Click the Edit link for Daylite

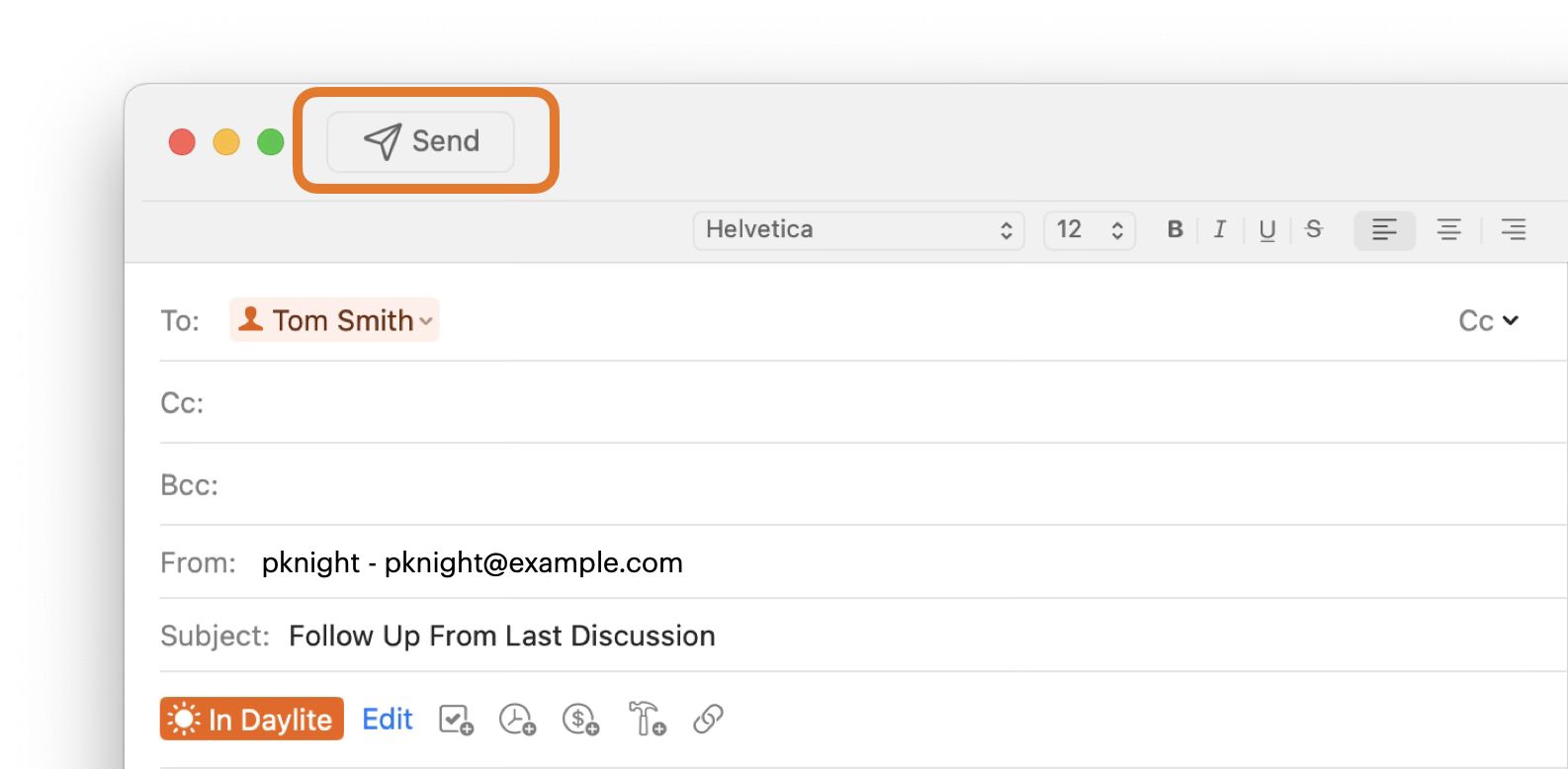point(387,720)
